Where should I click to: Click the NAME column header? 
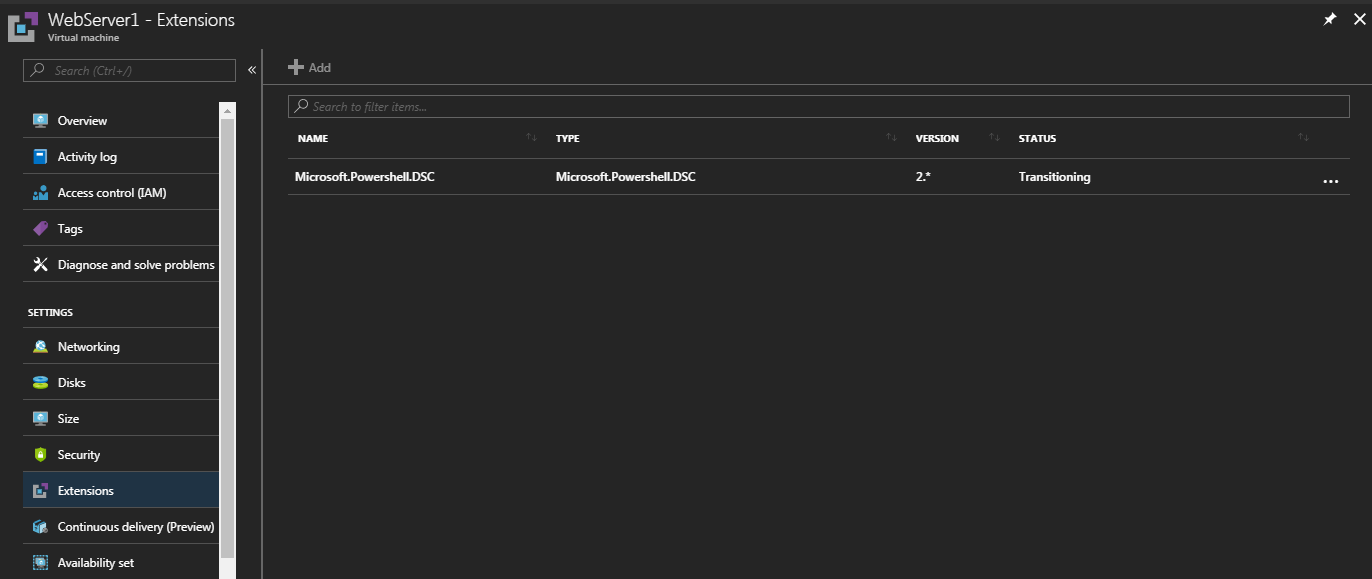(313, 139)
